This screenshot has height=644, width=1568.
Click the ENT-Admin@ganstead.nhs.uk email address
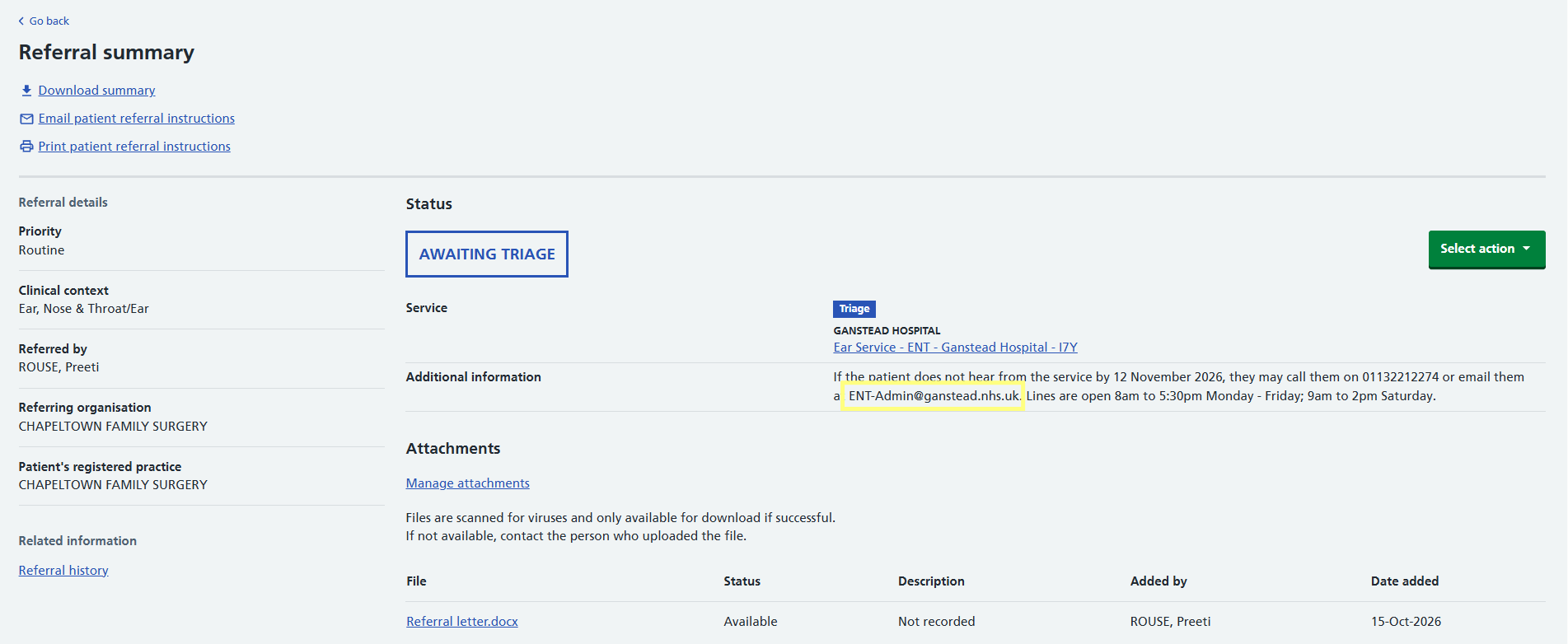coord(934,396)
